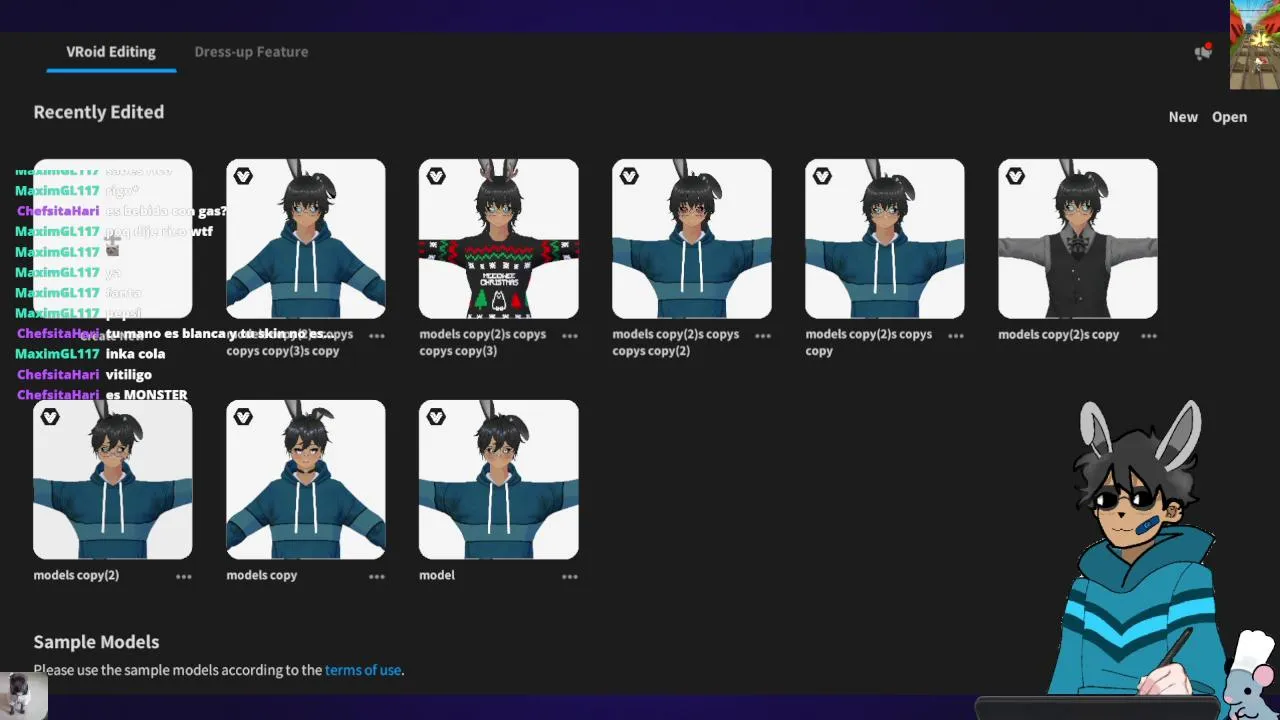Open the Dress-up Feature tab
Image resolution: width=1280 pixels, height=720 pixels.
pyautogui.click(x=251, y=52)
